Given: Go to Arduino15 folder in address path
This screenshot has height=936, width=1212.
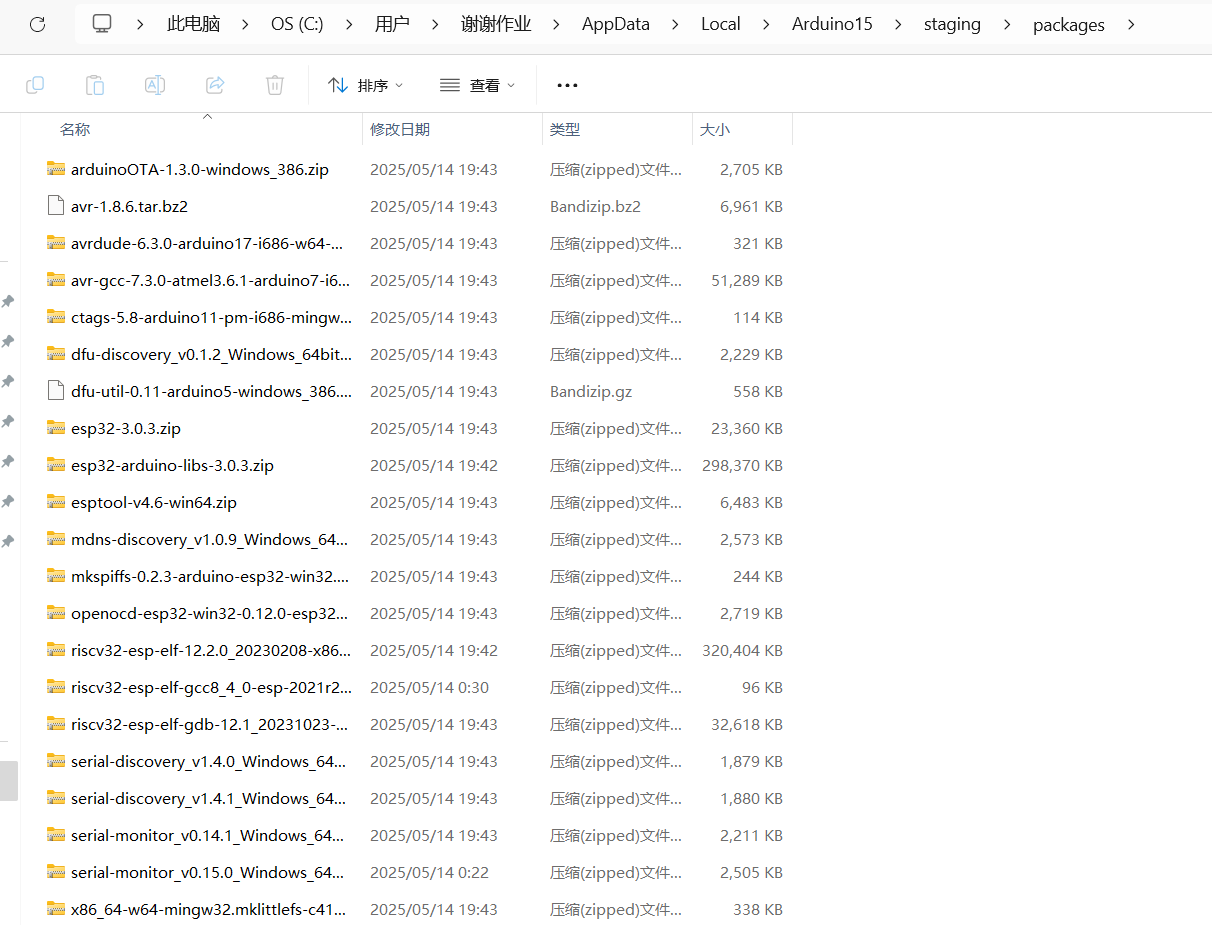Looking at the screenshot, I should tap(832, 24).
